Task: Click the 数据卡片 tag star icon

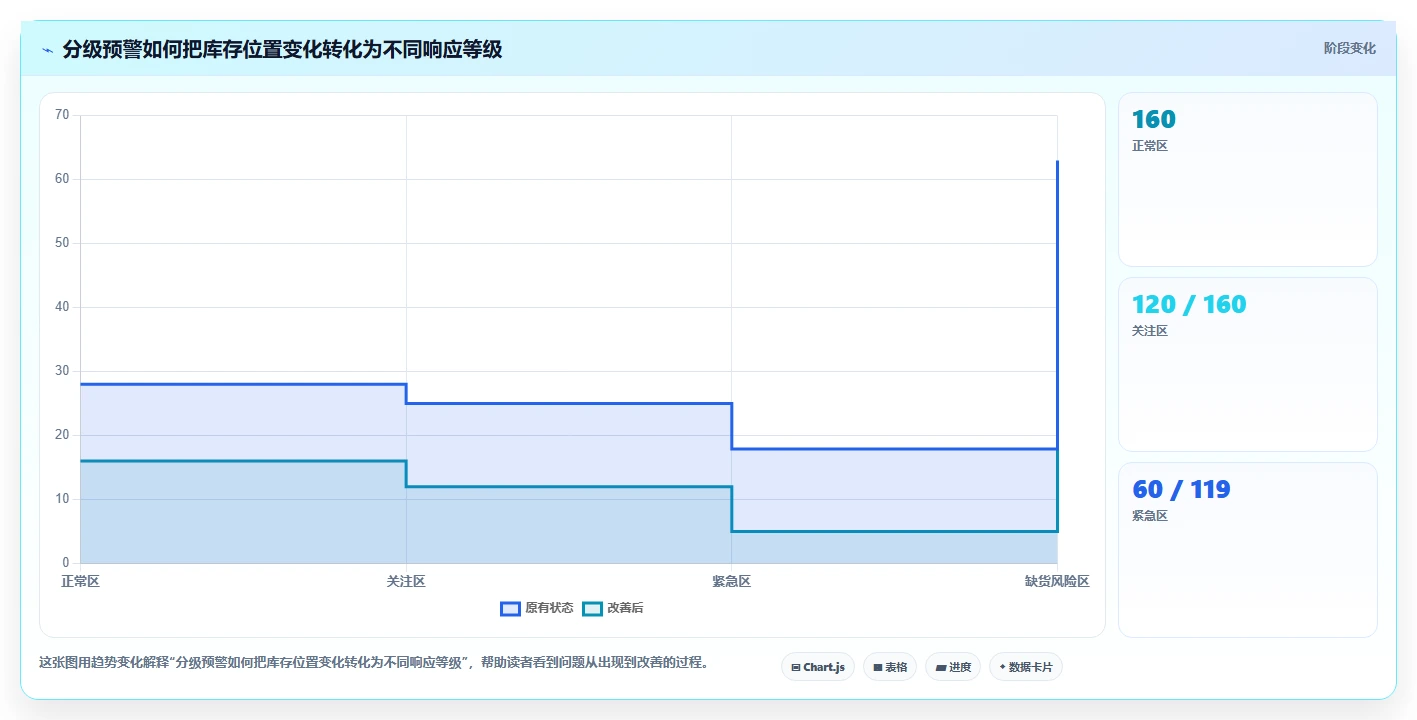Action: coord(1002,666)
